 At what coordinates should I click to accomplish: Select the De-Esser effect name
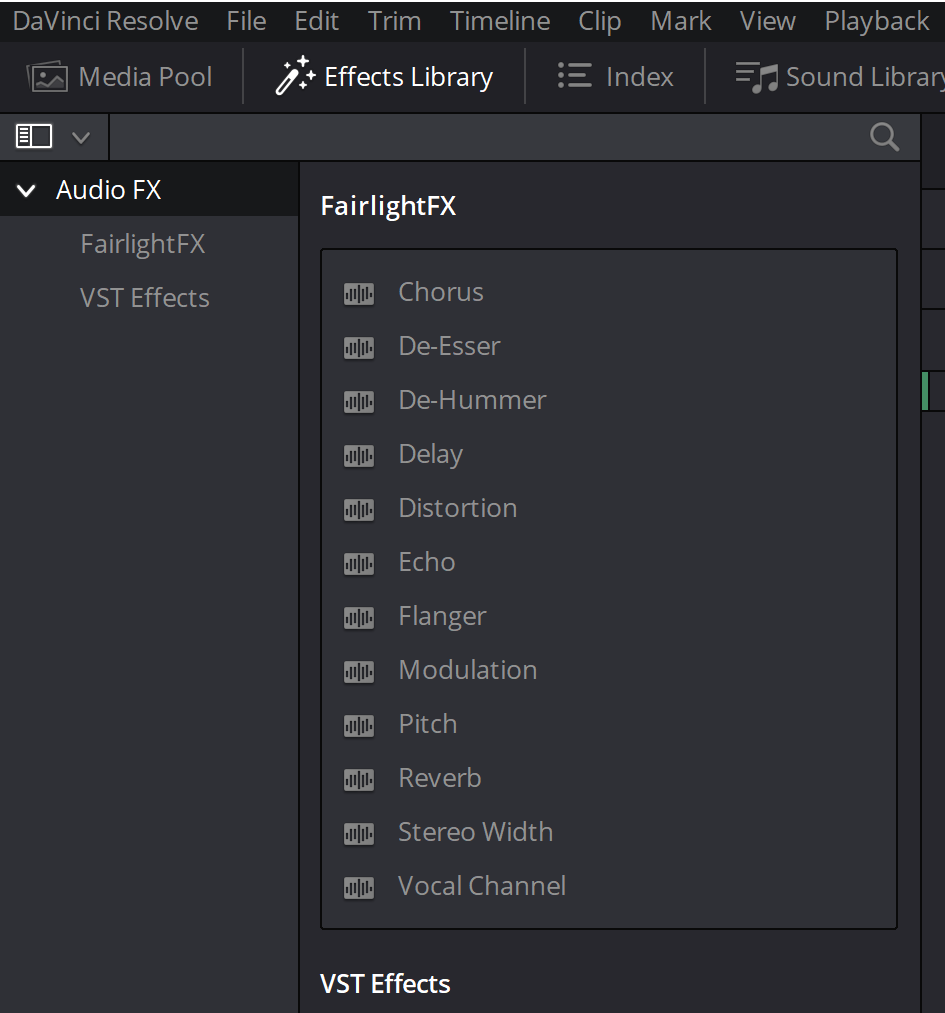[x=450, y=346]
